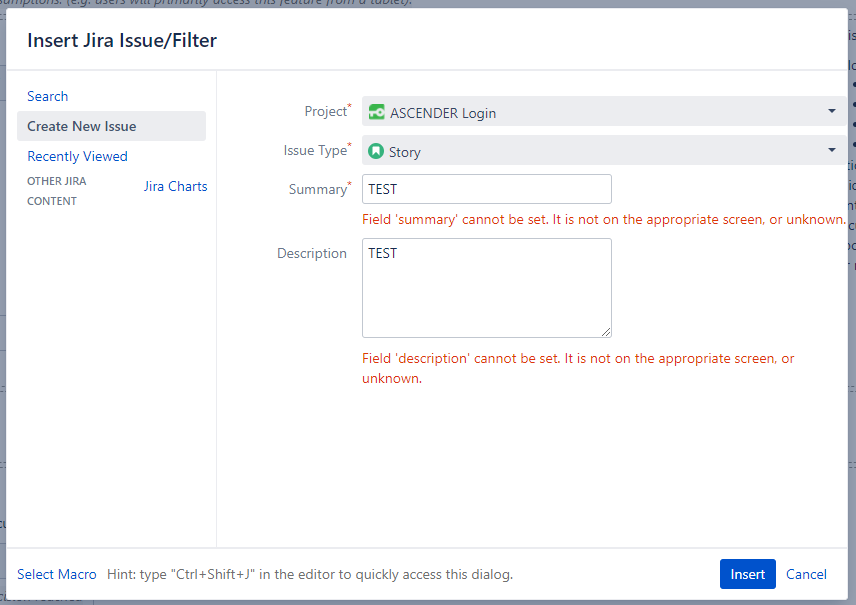Expand the Issue Type dropdown arrow

[831, 150]
